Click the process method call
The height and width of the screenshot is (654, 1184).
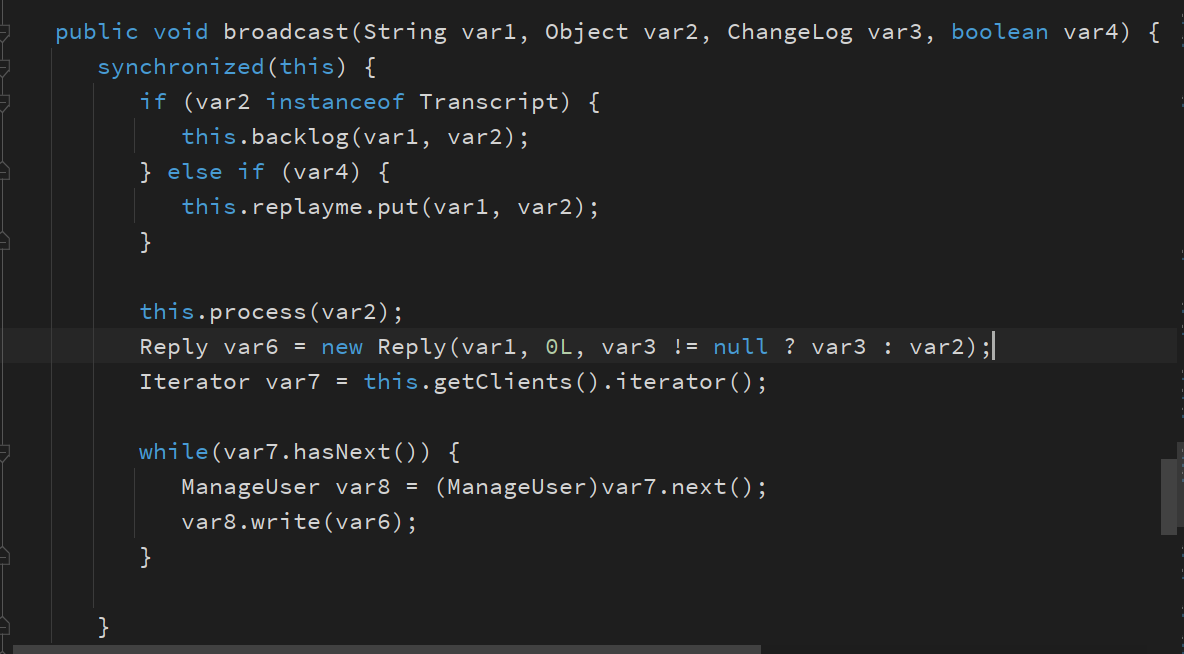tap(257, 312)
